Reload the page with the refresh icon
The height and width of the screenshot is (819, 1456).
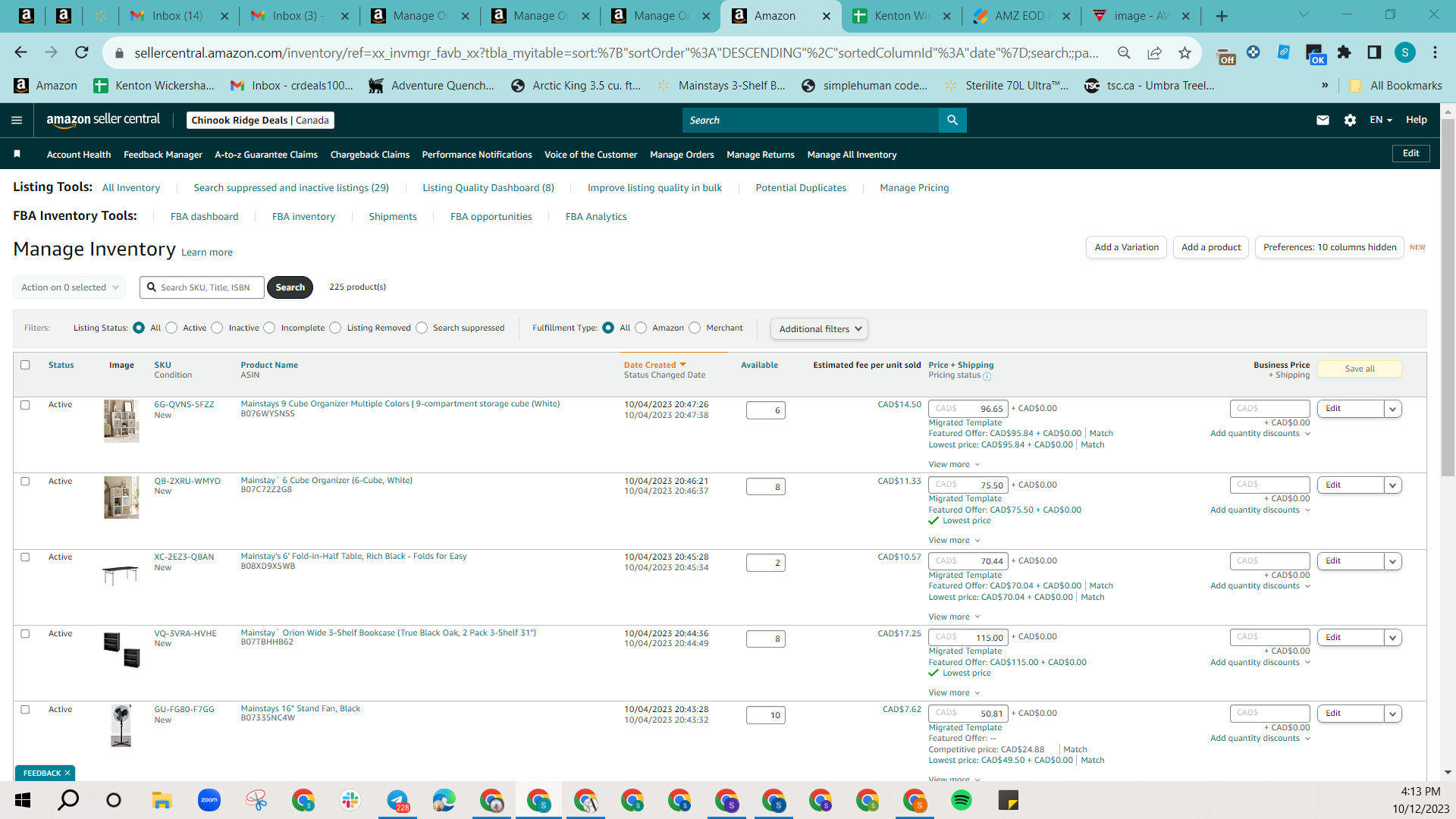click(x=81, y=52)
